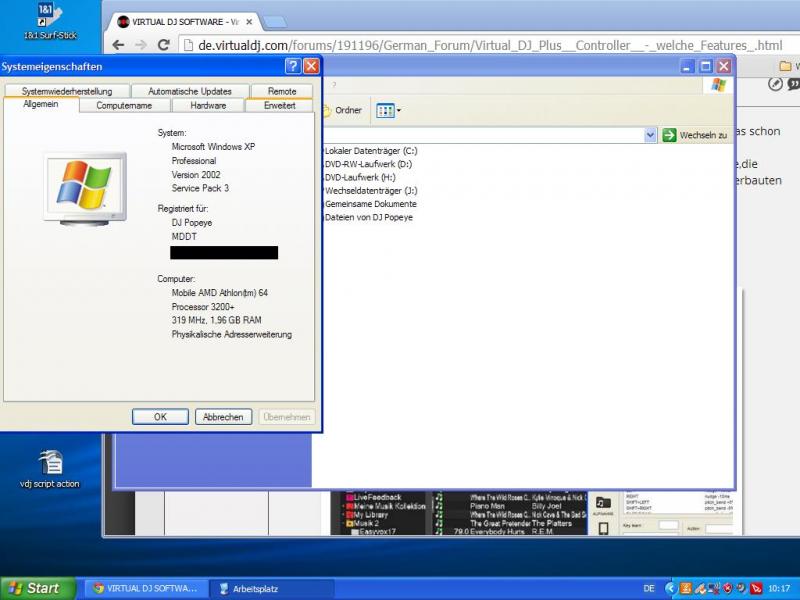The height and width of the screenshot is (600, 800).
Task: Click the browser forward arrow
Action: tap(141, 45)
